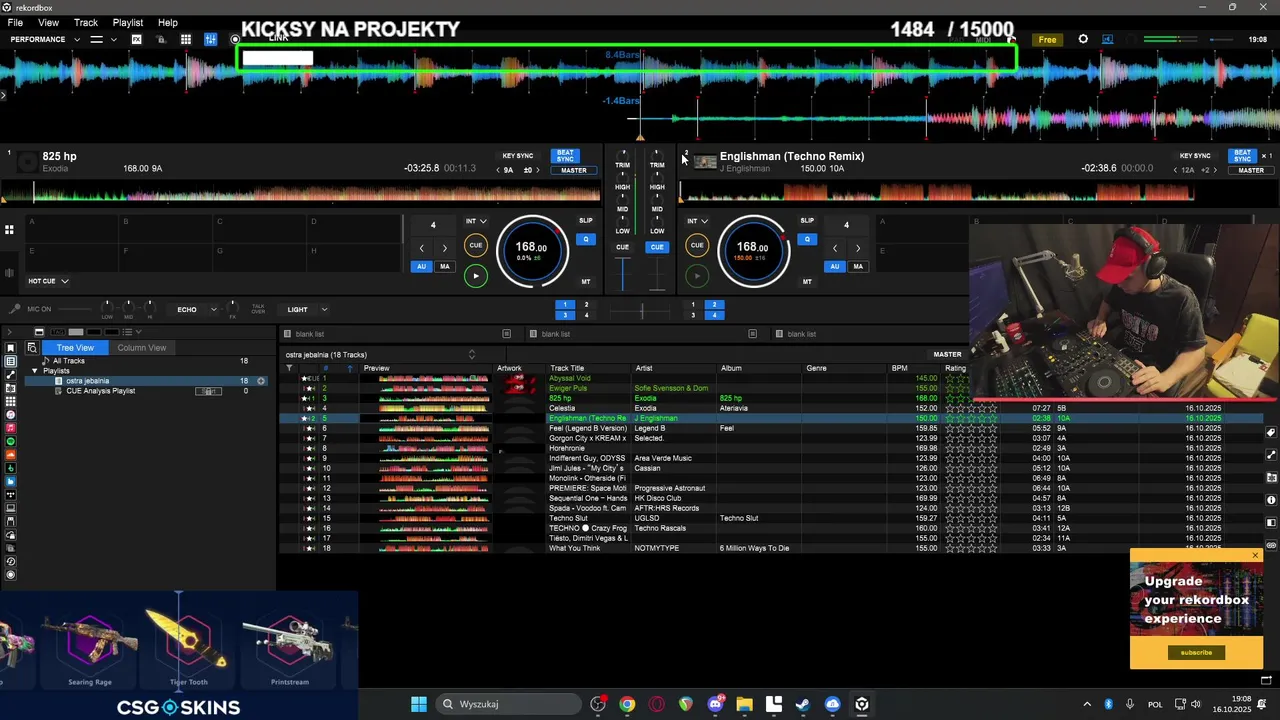The width and height of the screenshot is (1280, 720).
Task: Open deck 2 INT dropdown
Action: (698, 221)
